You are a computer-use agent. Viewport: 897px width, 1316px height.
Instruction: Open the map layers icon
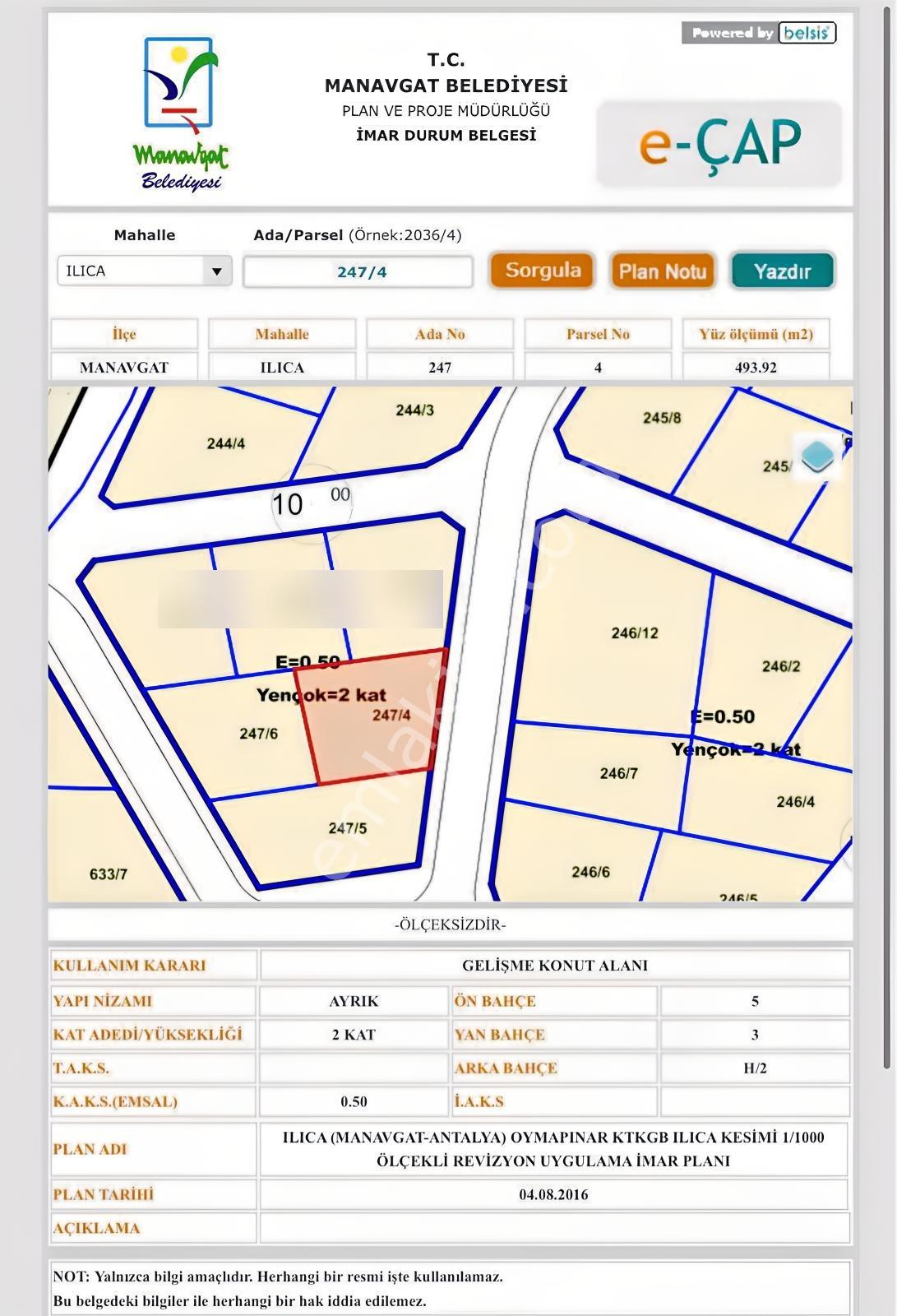pos(817,457)
